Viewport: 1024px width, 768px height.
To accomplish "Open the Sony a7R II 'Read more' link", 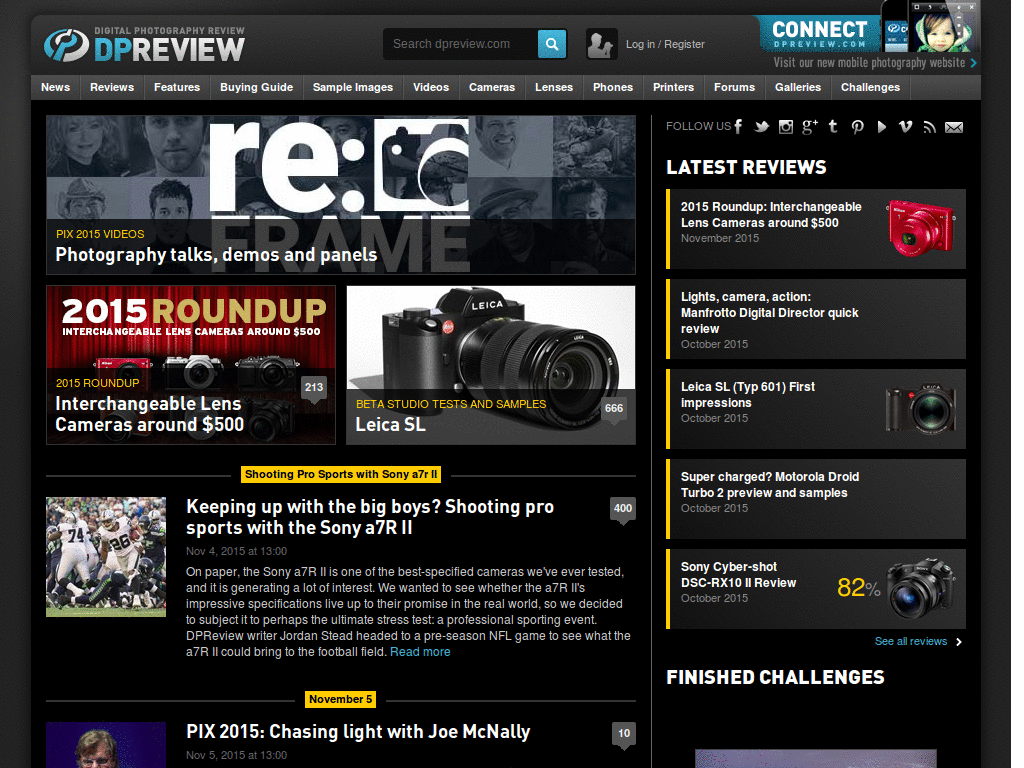I will [420, 650].
